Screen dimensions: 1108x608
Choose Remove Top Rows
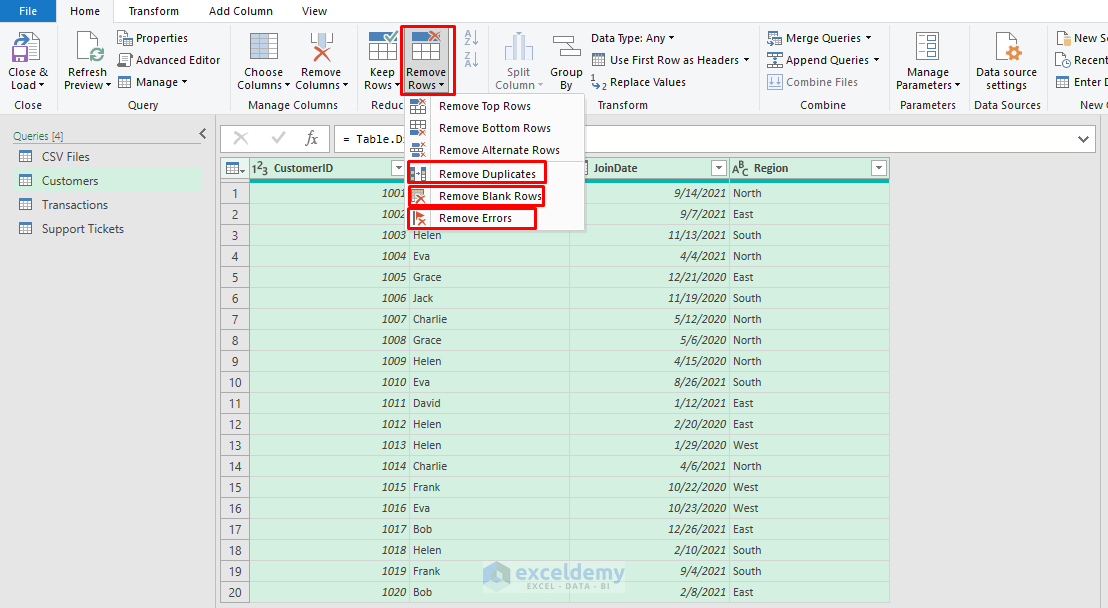[x=495, y=106]
